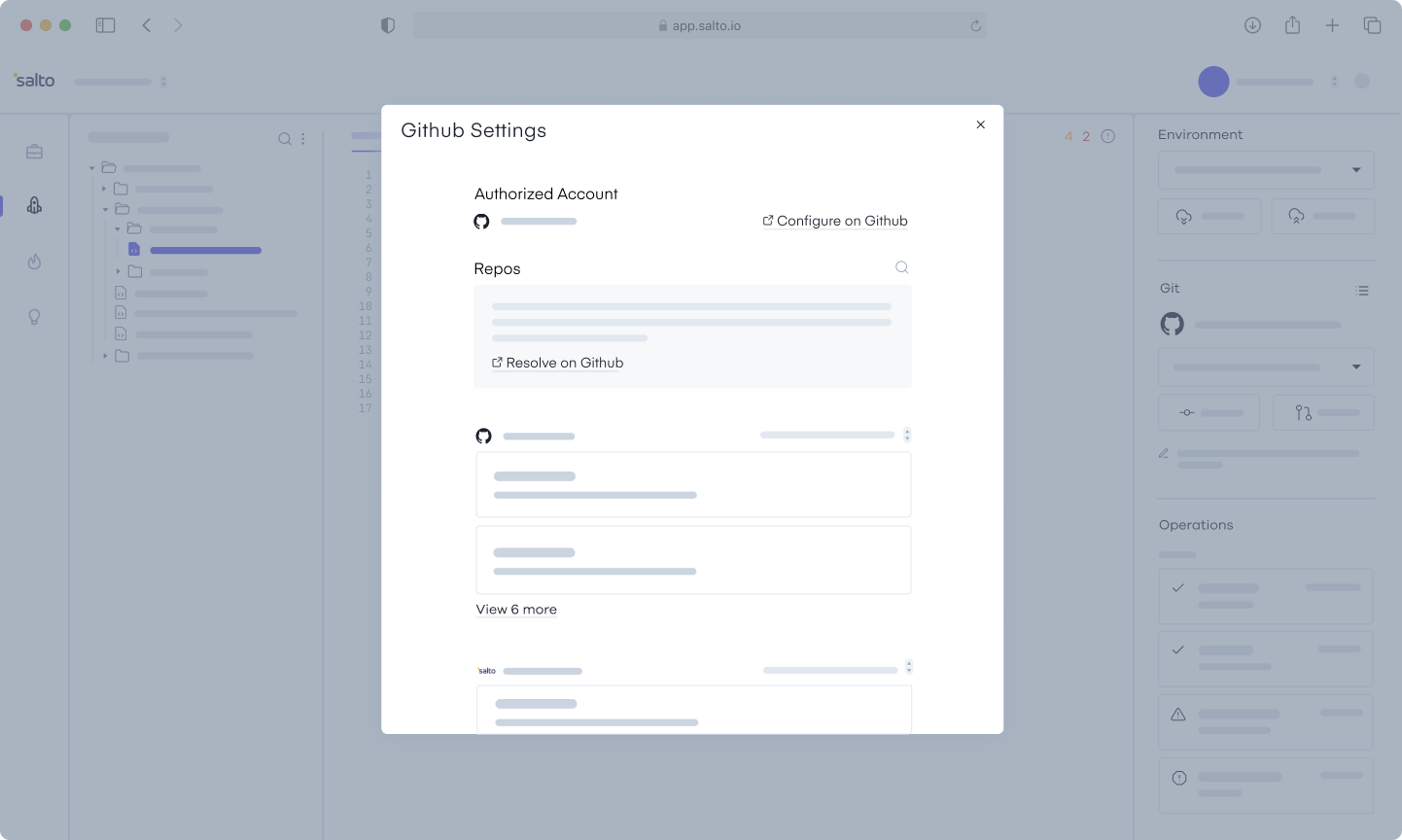Open stepper dropdown beside salto organization
Screen dimensions: 1402x840
click(x=909, y=667)
